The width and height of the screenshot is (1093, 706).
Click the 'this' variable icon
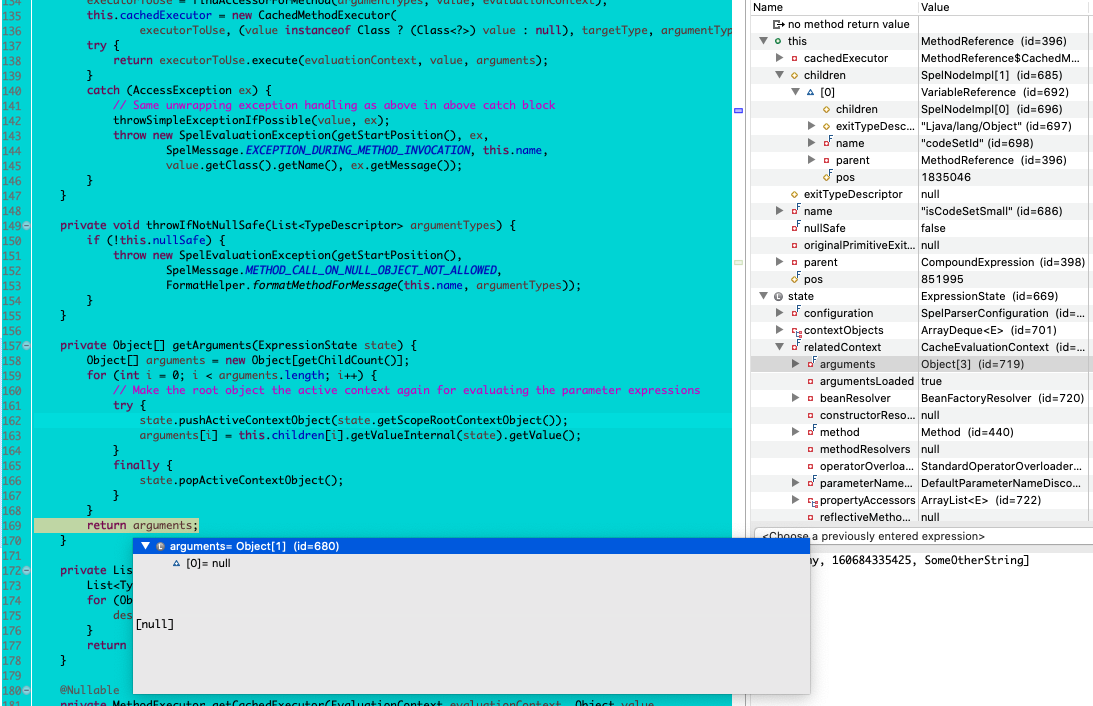[x=778, y=41]
